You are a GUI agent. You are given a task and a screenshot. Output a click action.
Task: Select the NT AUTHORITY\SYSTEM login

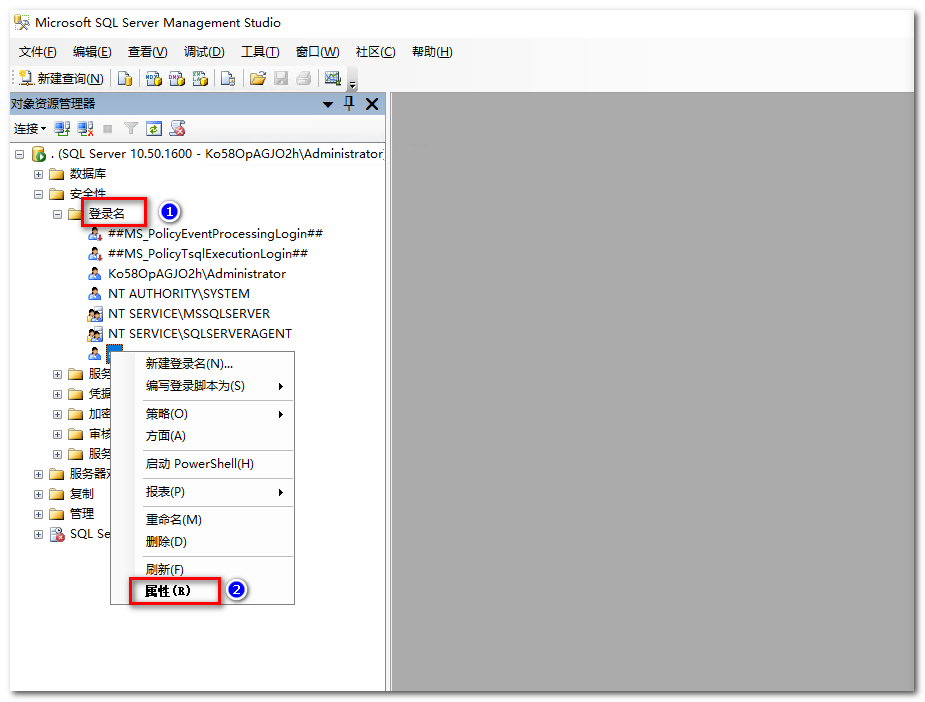pos(178,294)
